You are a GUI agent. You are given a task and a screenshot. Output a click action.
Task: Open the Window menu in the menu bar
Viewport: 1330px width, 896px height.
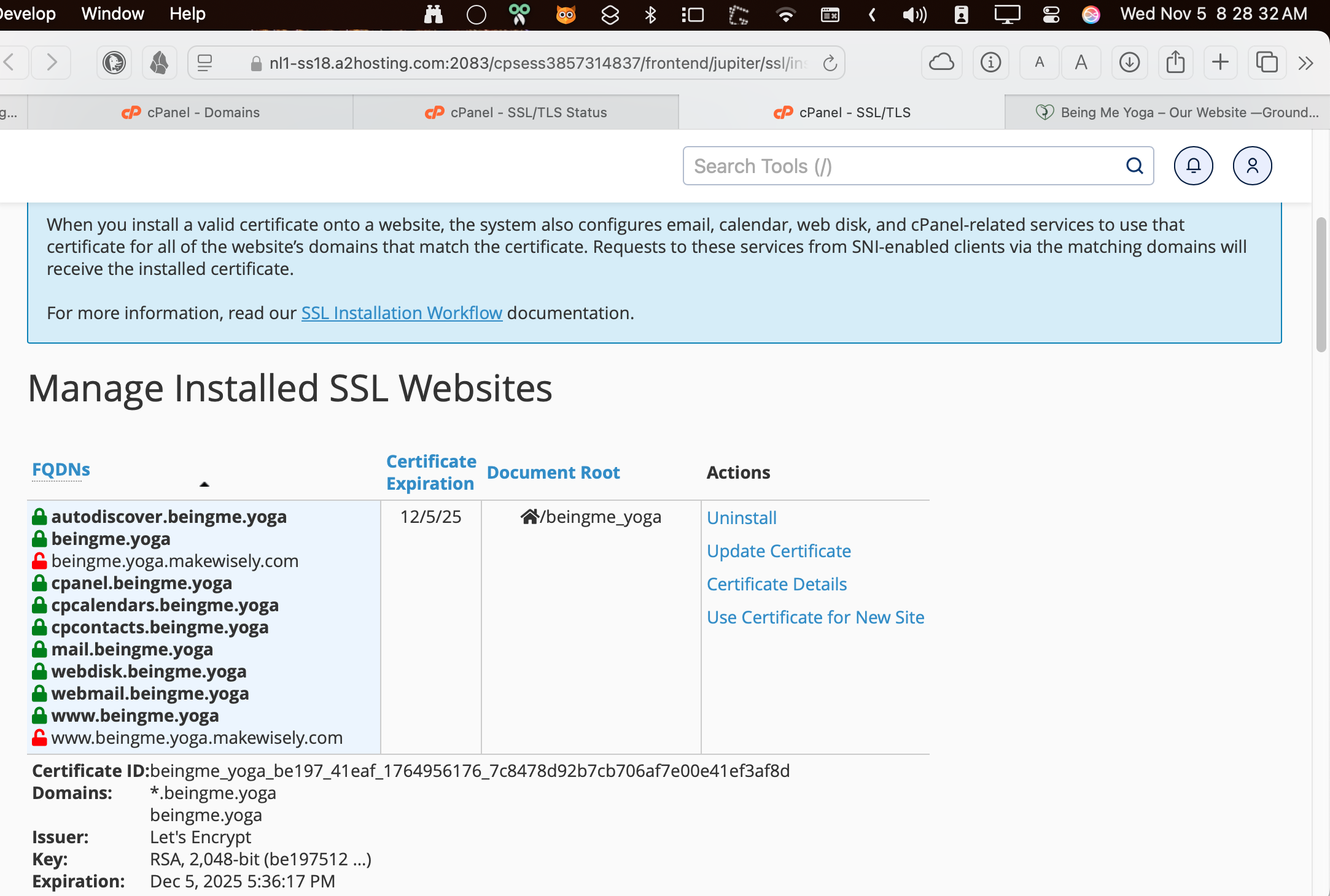pyautogui.click(x=112, y=14)
